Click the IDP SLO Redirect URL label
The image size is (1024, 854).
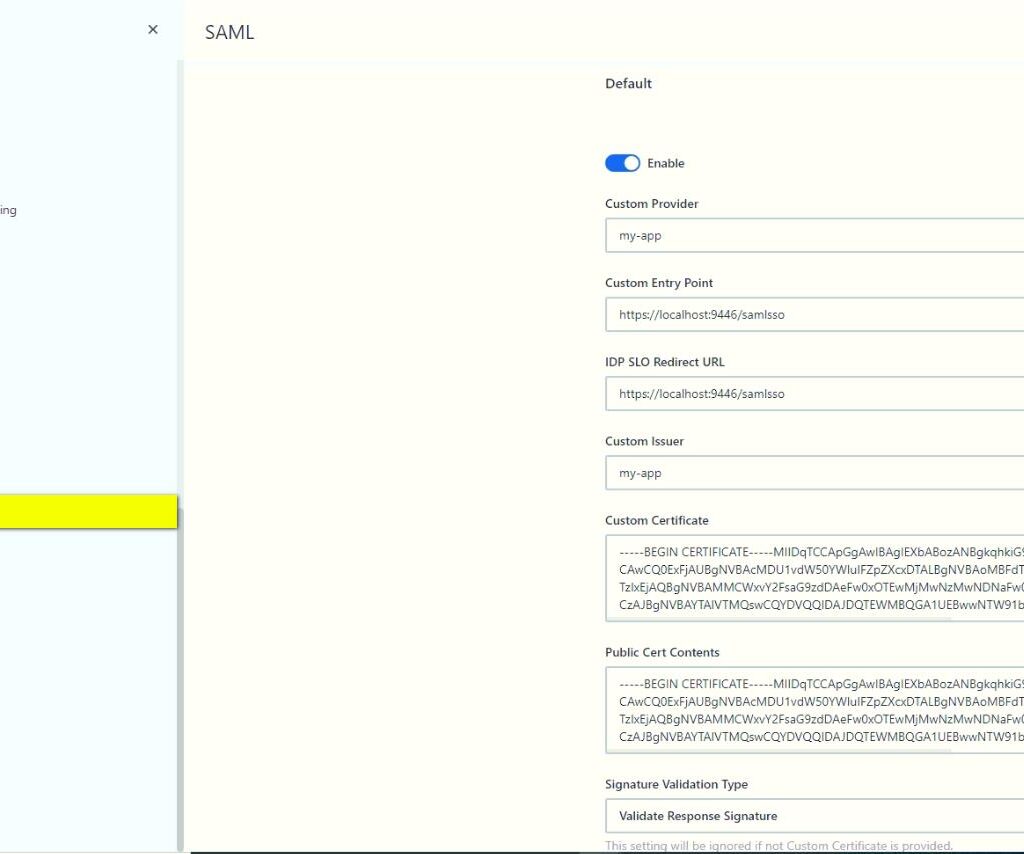coord(664,362)
